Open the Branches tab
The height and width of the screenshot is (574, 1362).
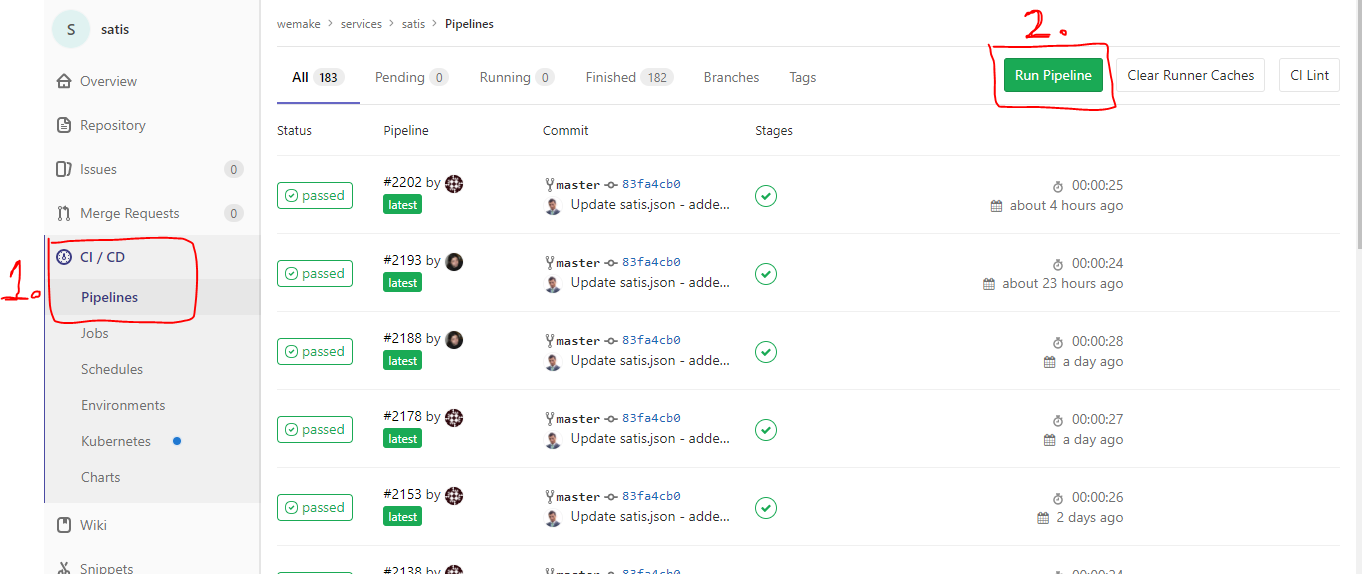[731, 78]
